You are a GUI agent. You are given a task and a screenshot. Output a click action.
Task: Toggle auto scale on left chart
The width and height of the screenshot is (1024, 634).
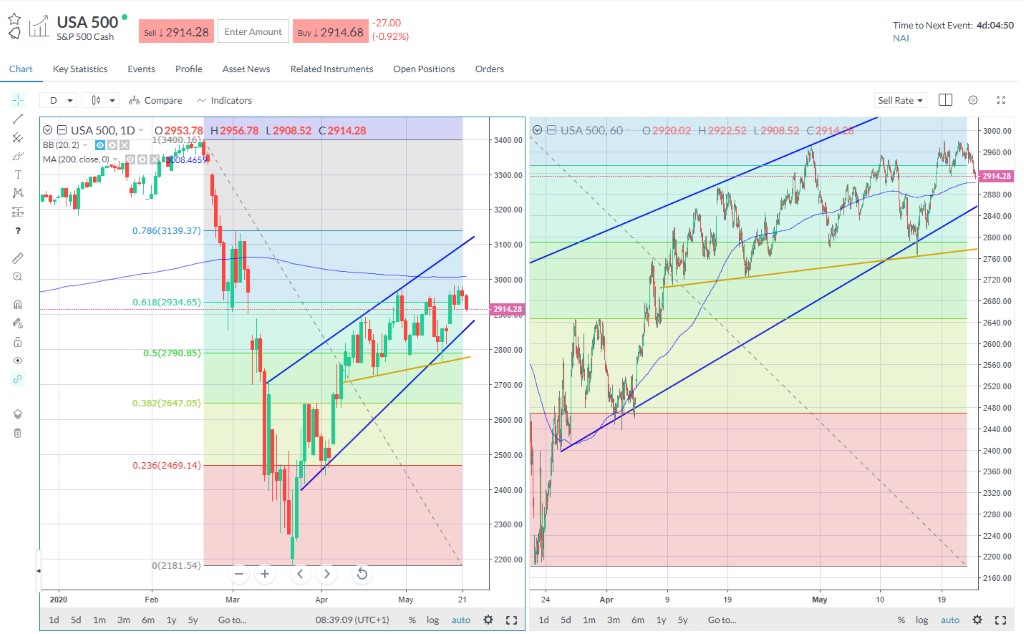460,620
